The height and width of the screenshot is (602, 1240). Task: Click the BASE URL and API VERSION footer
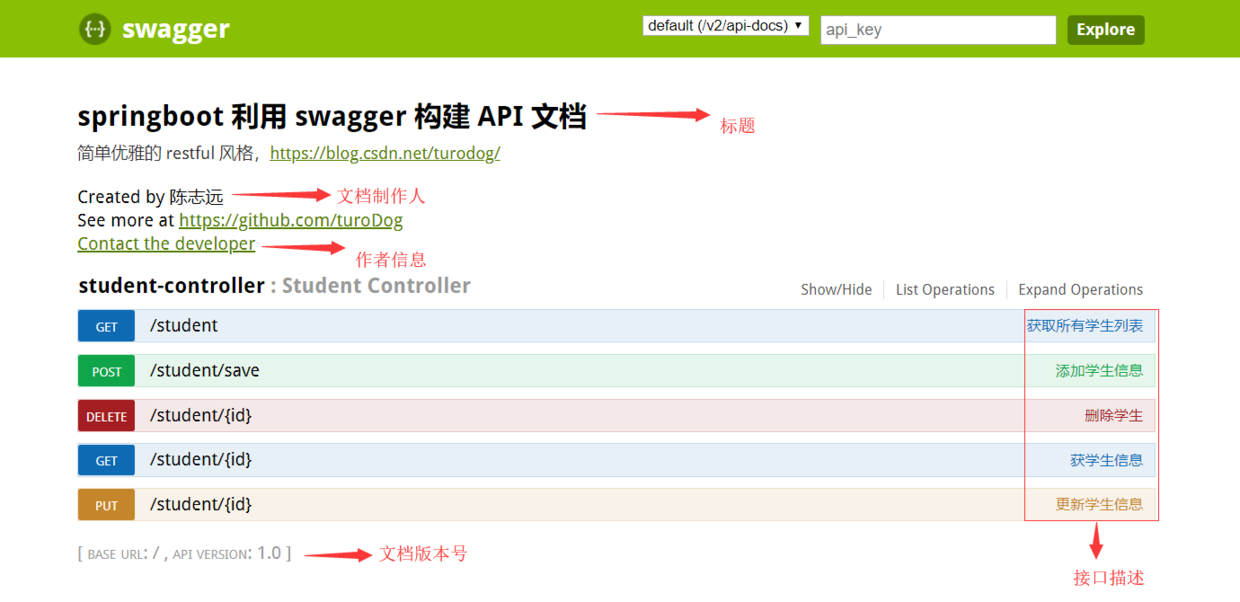pyautogui.click(x=185, y=553)
